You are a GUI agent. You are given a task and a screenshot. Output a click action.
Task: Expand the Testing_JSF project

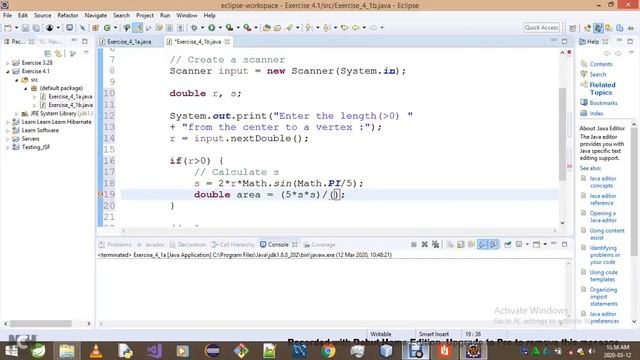(x=7, y=147)
